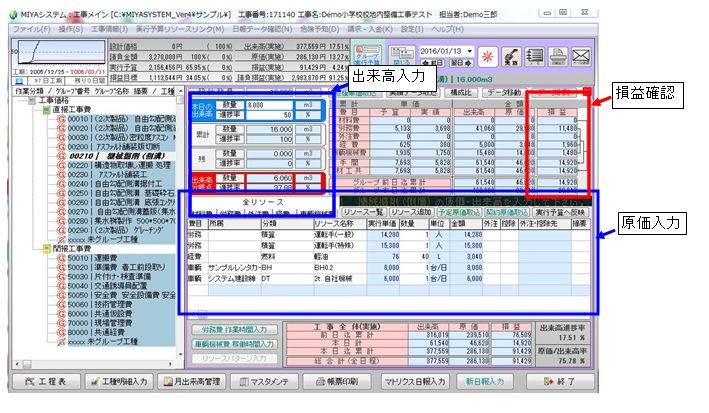
Task: Click the 閉じる panel icon button
Action: tap(402, 56)
